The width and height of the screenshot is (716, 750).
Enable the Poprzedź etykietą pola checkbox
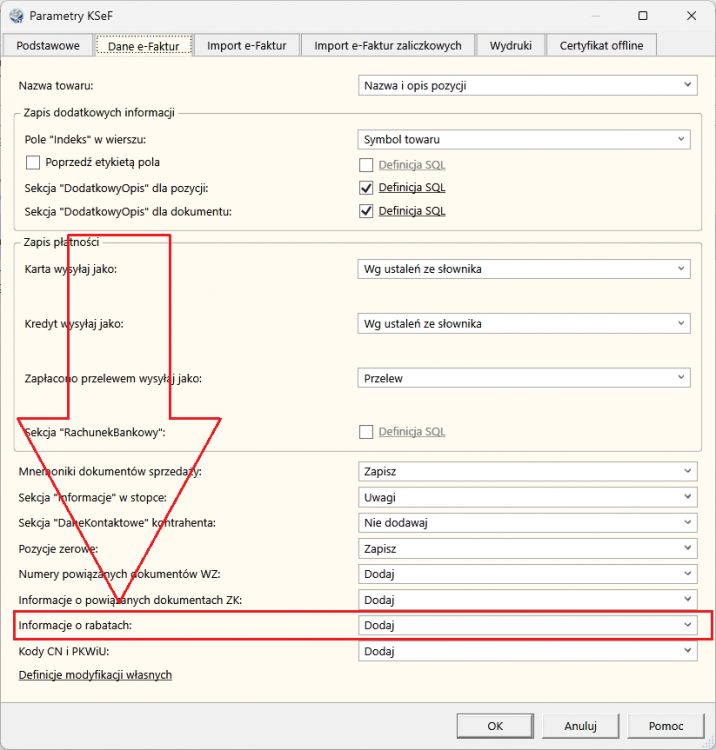tap(33, 163)
